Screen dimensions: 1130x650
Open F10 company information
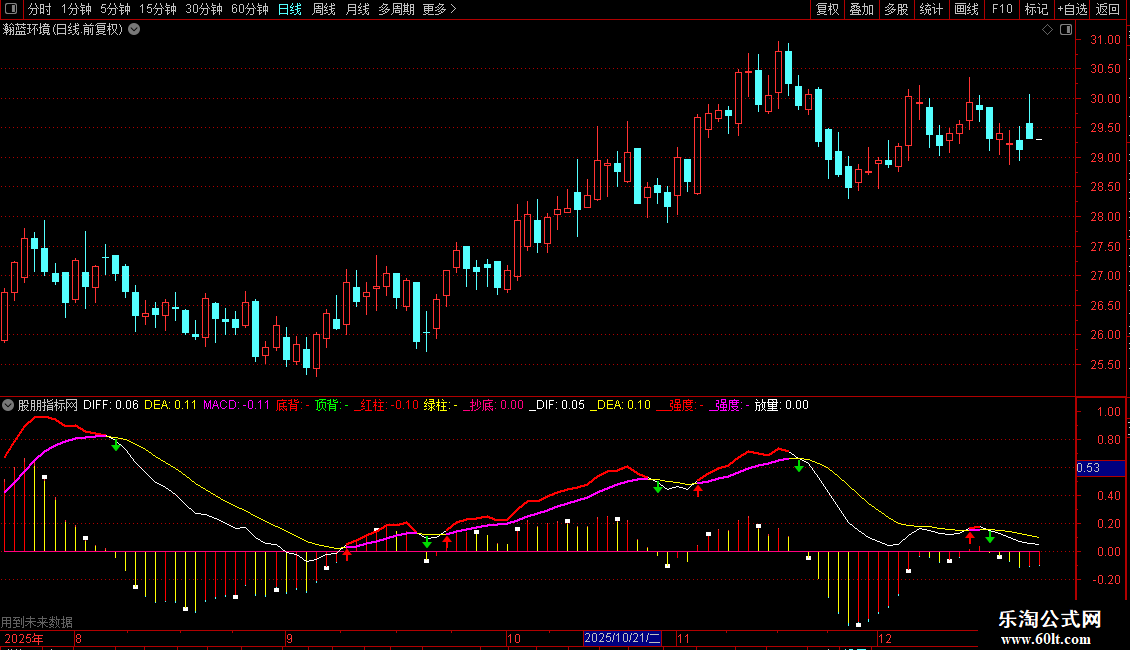tap(1002, 9)
